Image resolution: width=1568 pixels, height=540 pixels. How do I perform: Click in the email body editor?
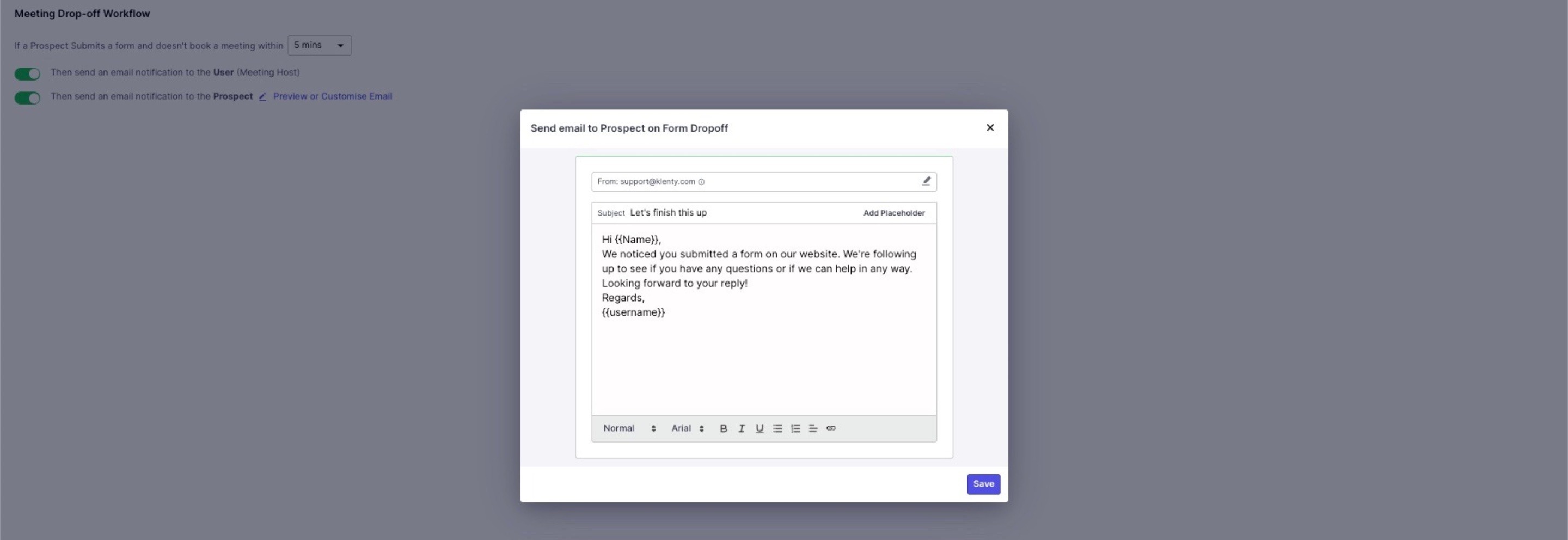tap(764, 320)
